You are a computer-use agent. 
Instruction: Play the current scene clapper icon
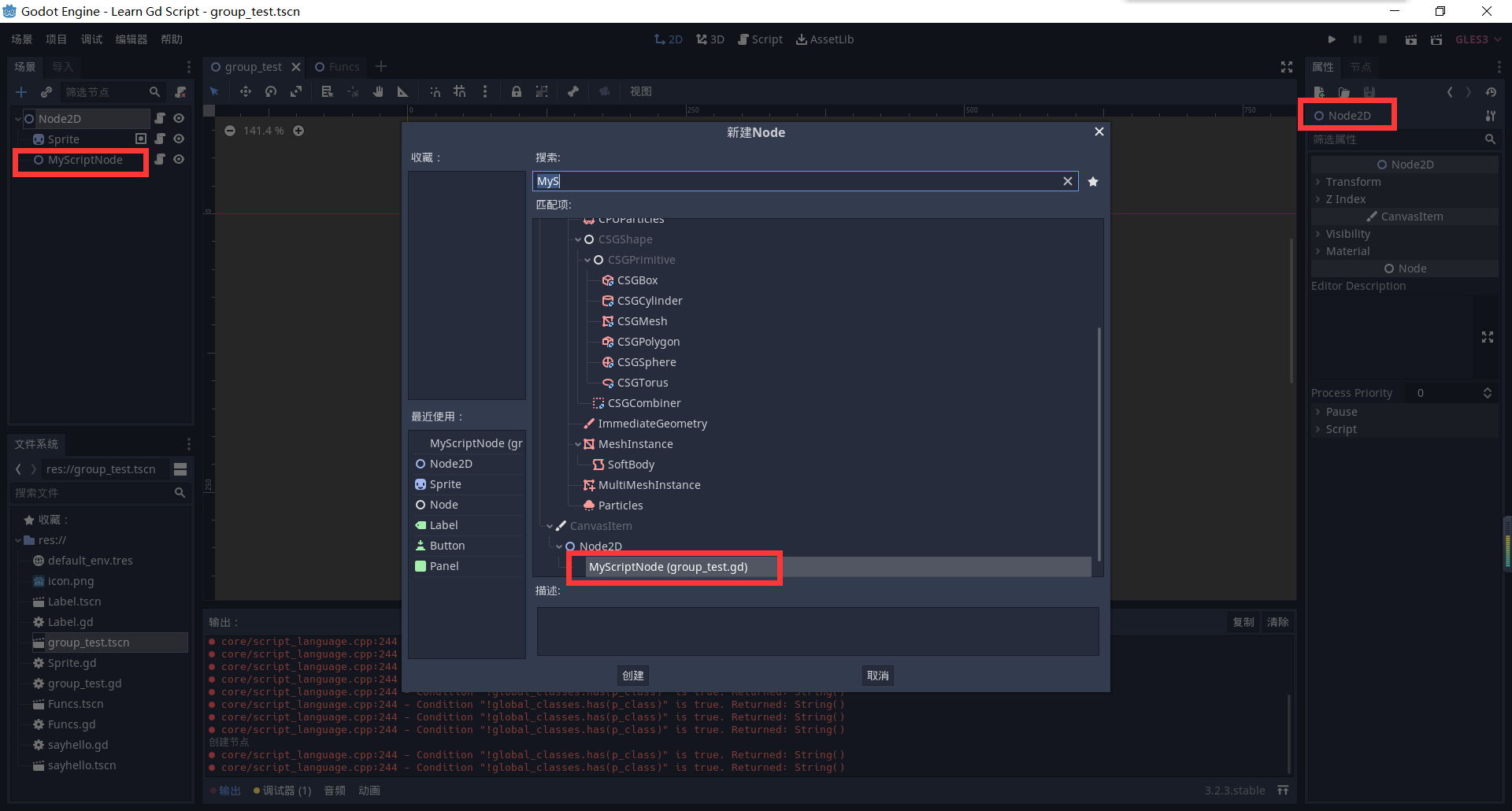1411,39
